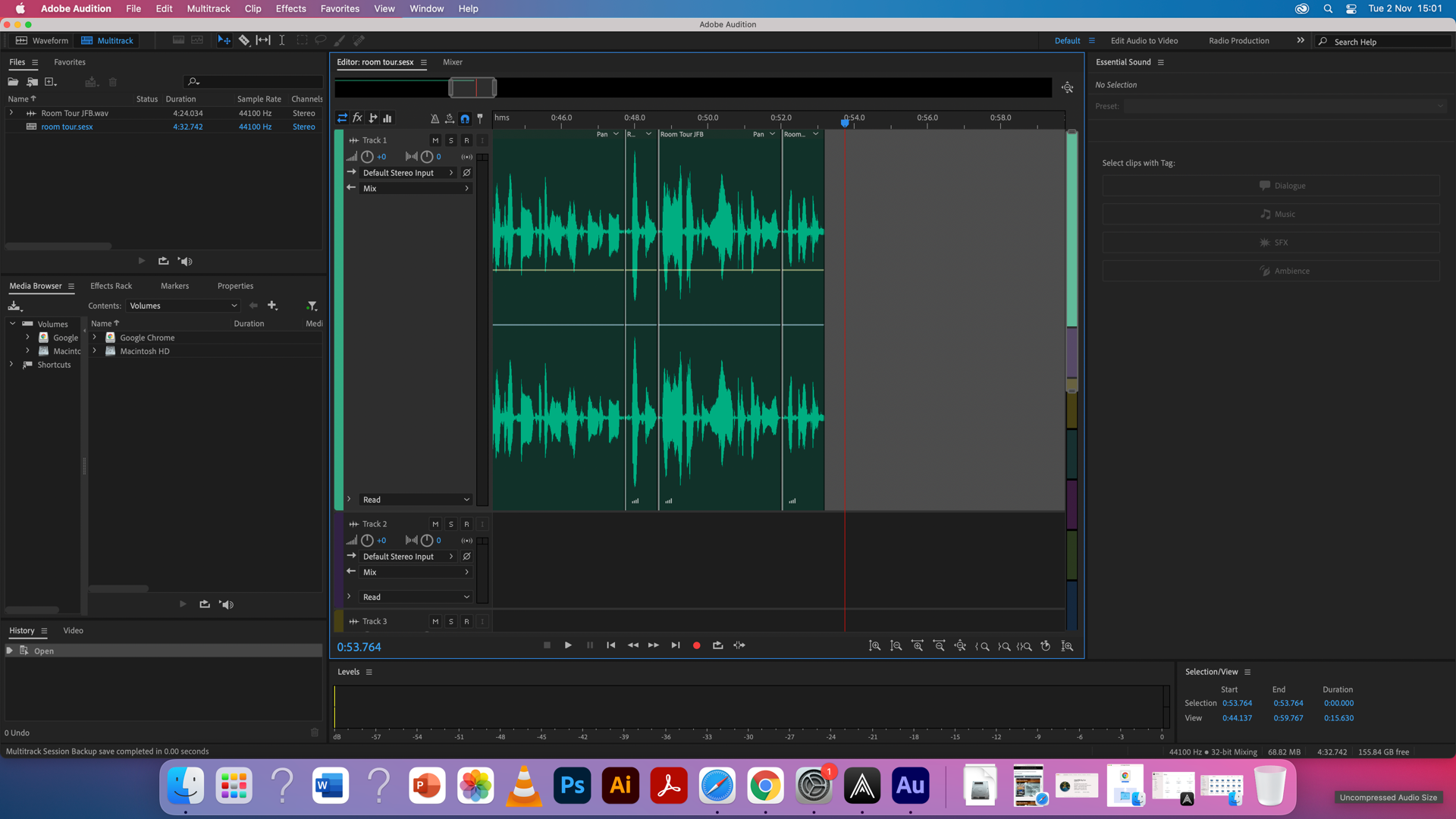1456x819 pixels.
Task: Switch to Waveform view
Action: (x=42, y=40)
